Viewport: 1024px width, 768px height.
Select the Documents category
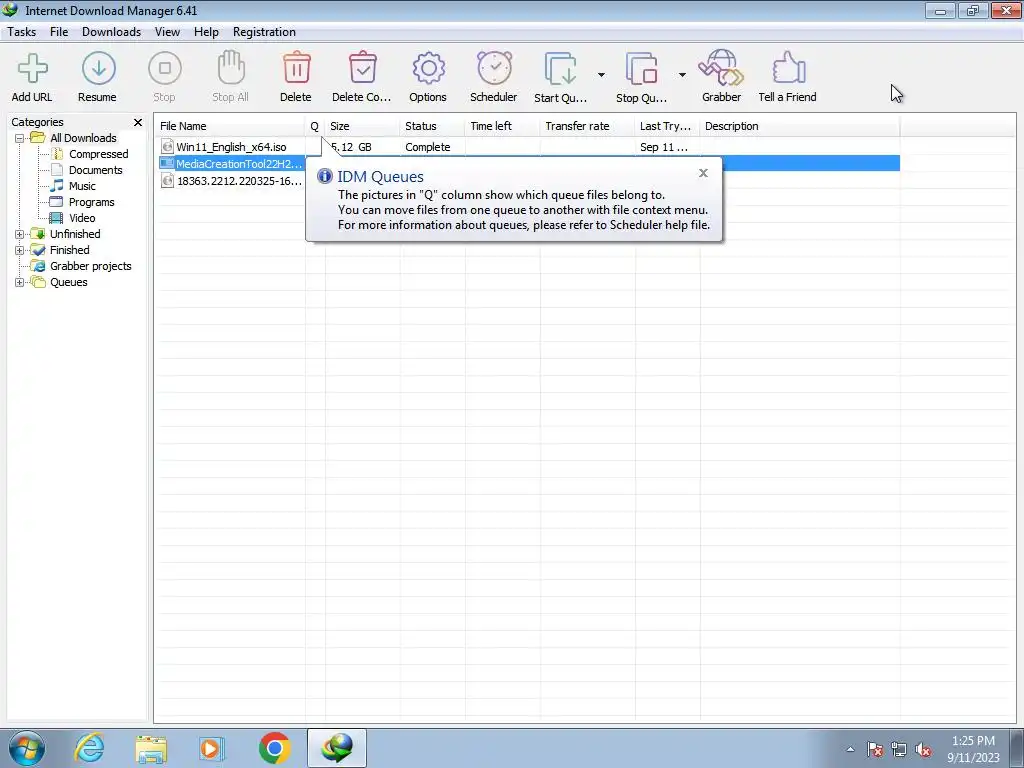(95, 170)
